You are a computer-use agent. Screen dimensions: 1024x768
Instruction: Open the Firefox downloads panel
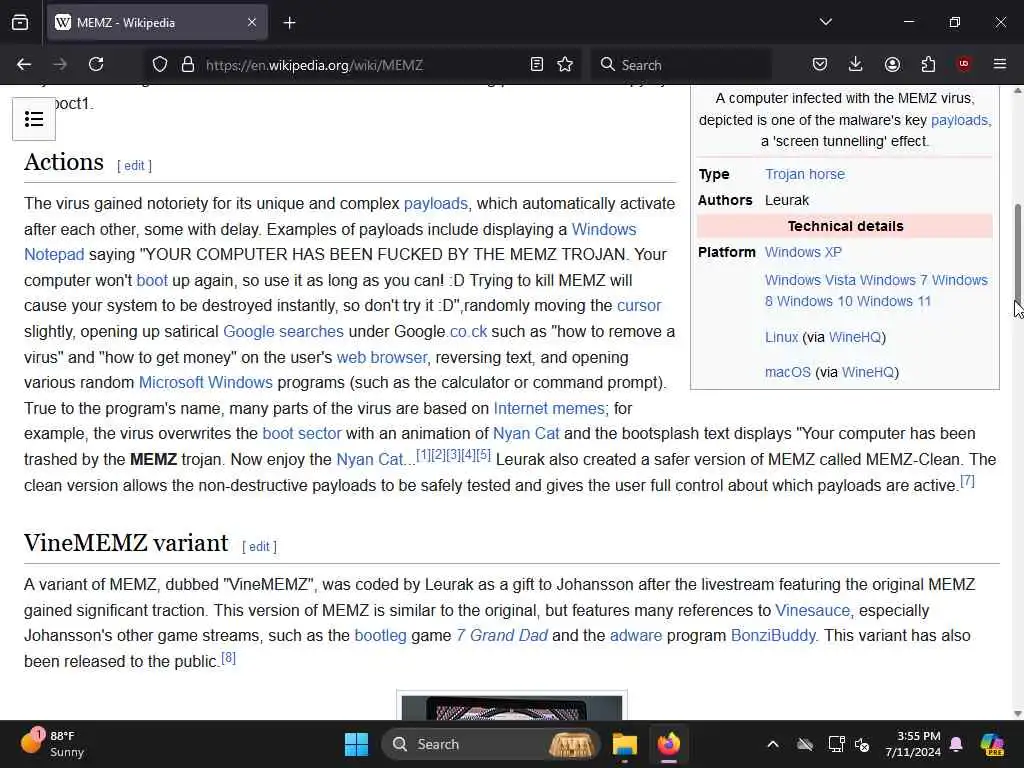point(856,64)
